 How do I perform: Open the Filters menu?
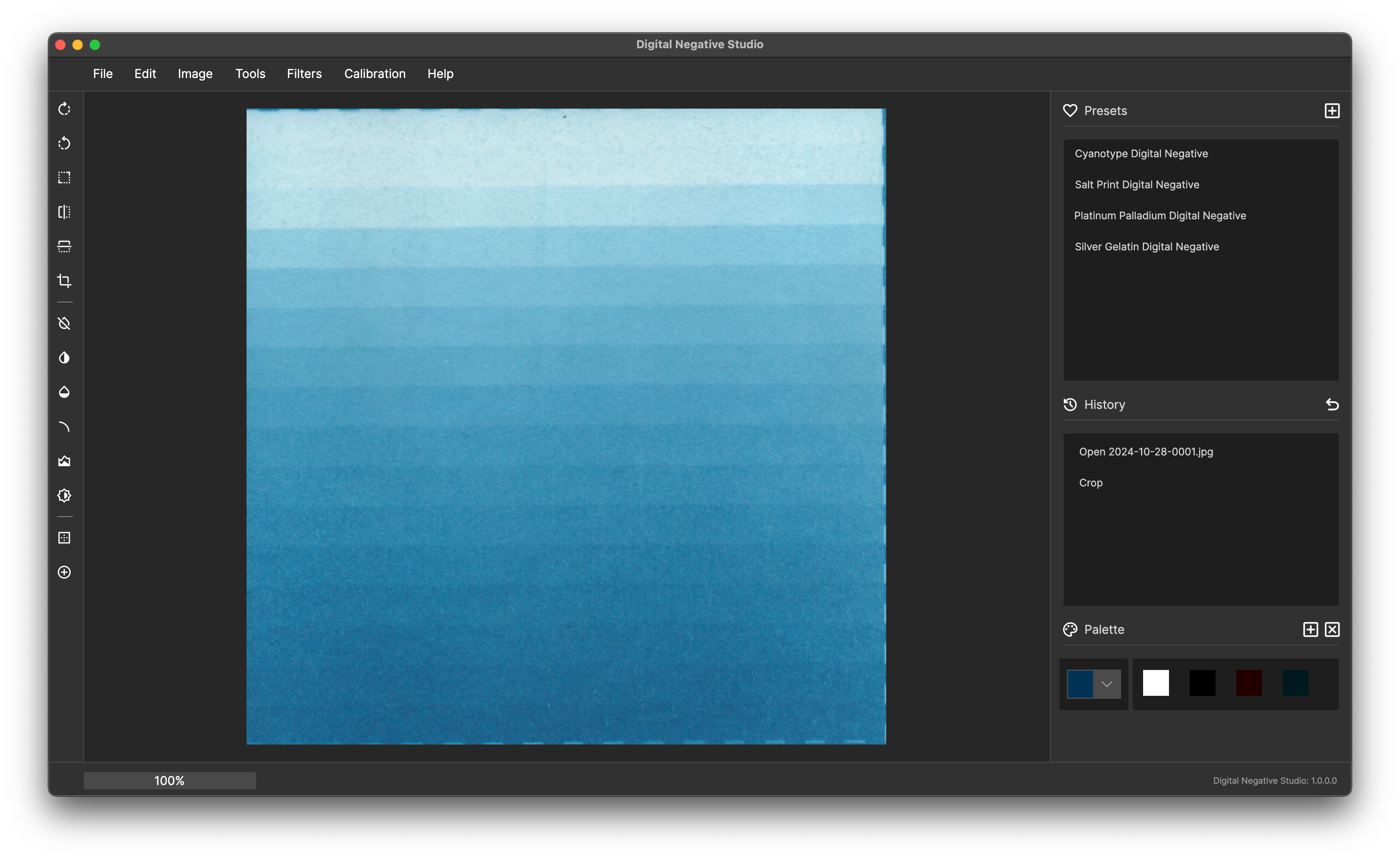tap(304, 74)
